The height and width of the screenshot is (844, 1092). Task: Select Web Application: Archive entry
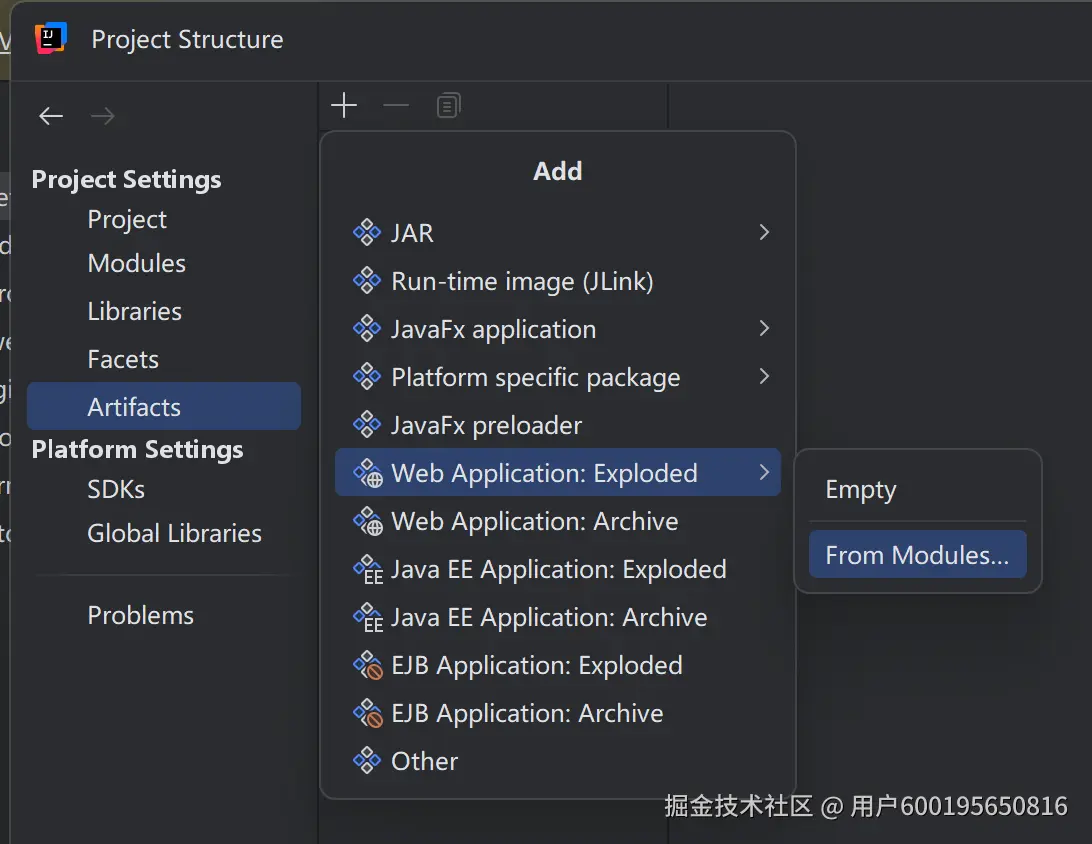point(534,522)
